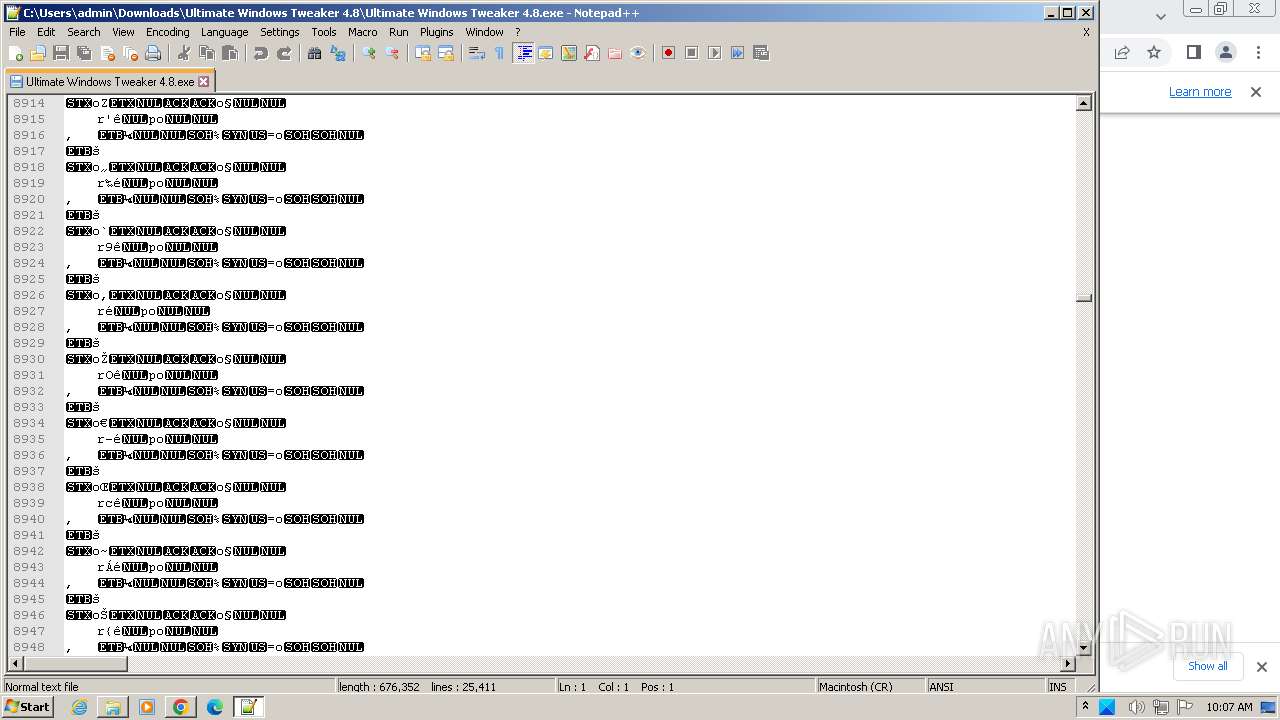This screenshot has height=720, width=1280.
Task: Open the Encoding menu
Action: [168, 32]
